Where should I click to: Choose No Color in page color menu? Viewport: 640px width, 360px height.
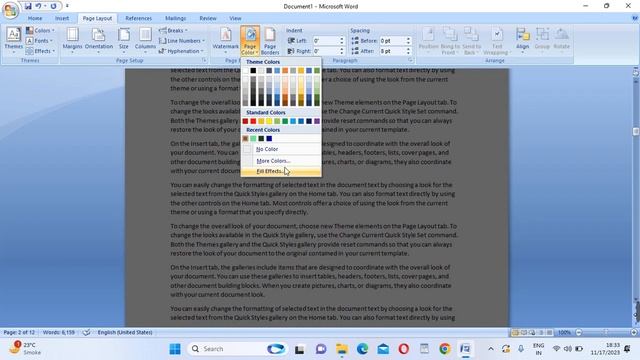point(281,149)
